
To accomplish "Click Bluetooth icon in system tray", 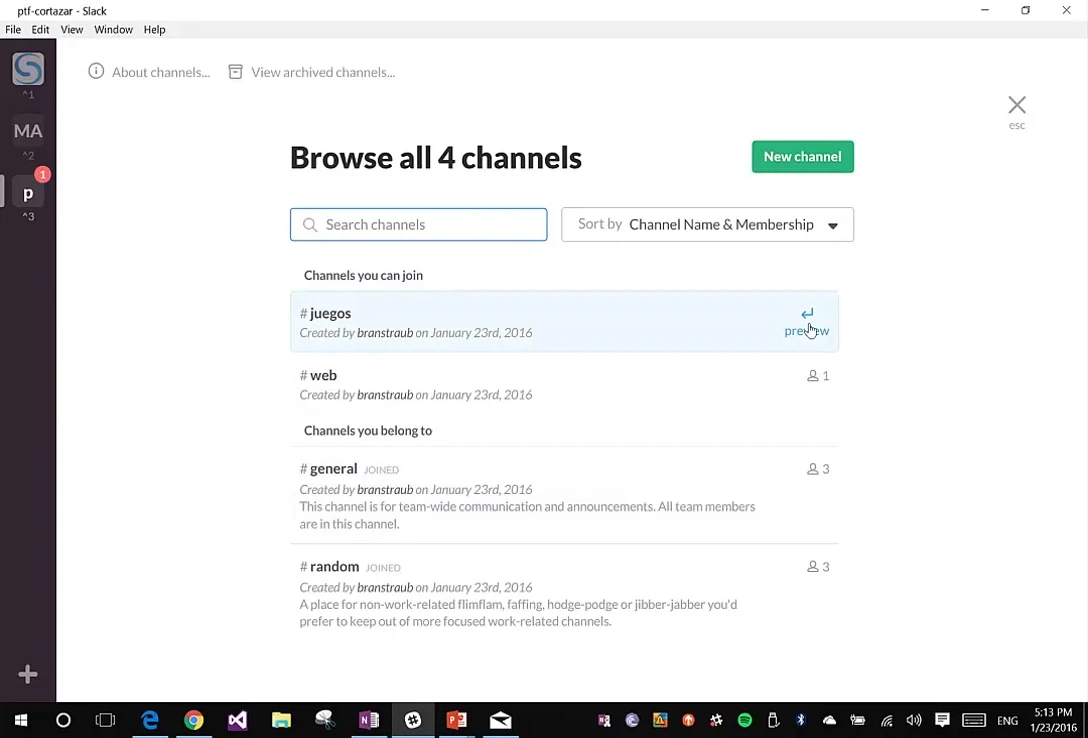I will tap(801, 720).
